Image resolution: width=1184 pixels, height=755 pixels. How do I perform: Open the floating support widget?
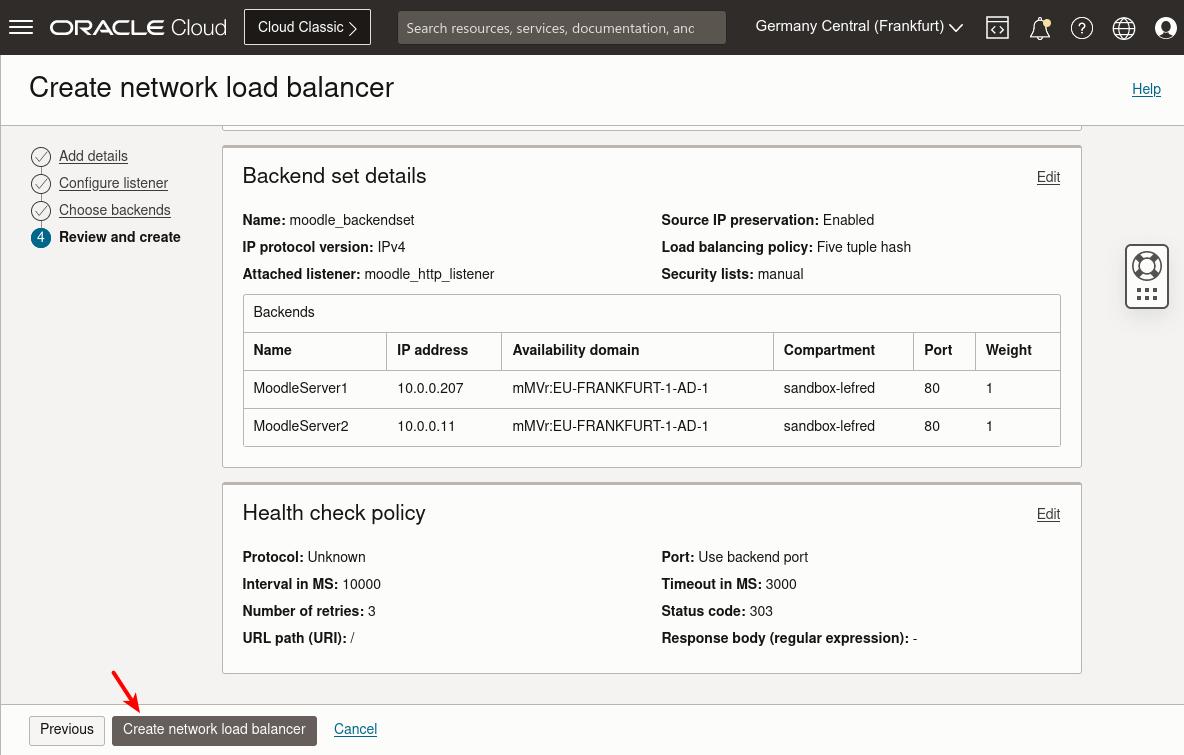pyautogui.click(x=1146, y=275)
